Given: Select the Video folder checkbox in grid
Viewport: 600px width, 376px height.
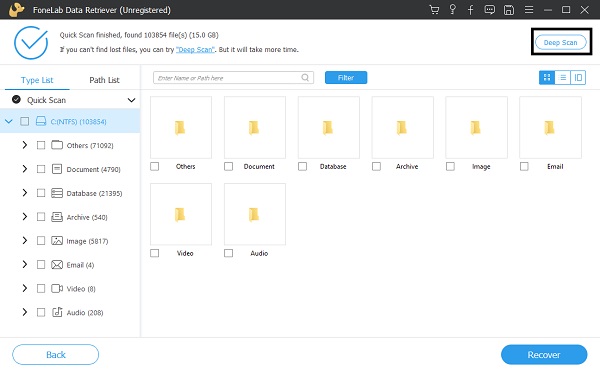Looking at the screenshot, I should (155, 253).
